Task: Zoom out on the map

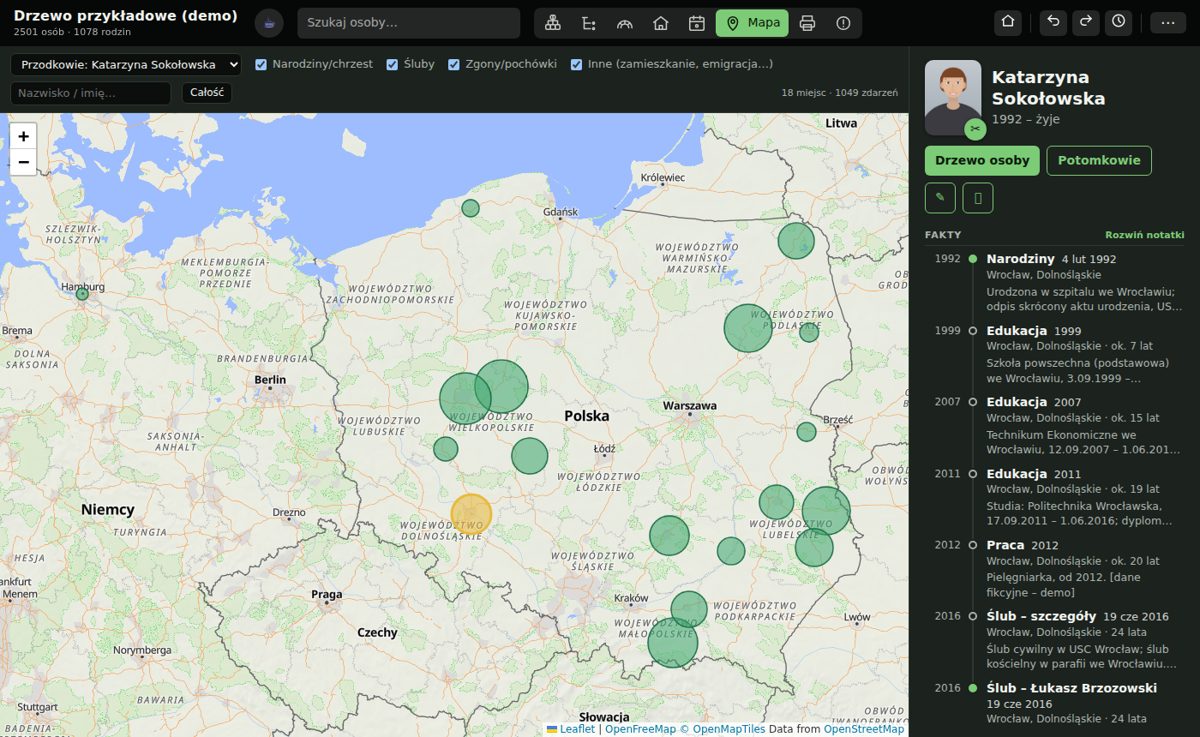Action: point(23,162)
